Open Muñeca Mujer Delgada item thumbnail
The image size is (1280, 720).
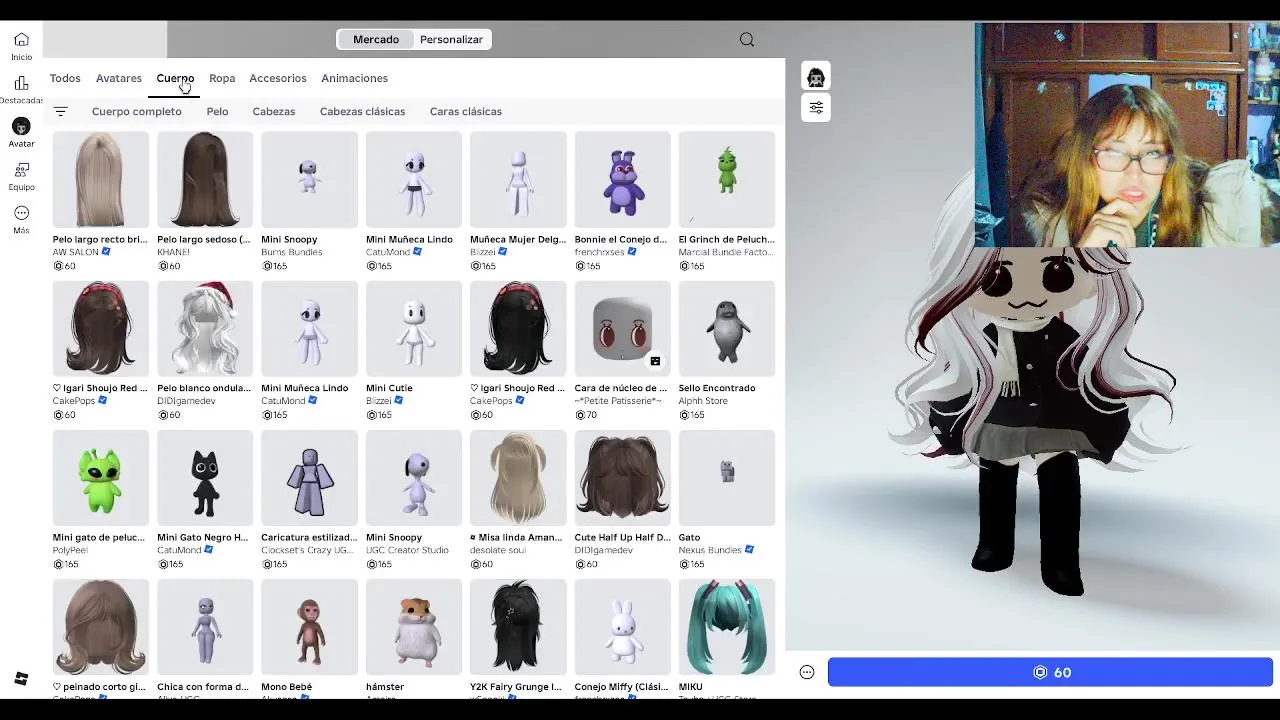pyautogui.click(x=518, y=180)
